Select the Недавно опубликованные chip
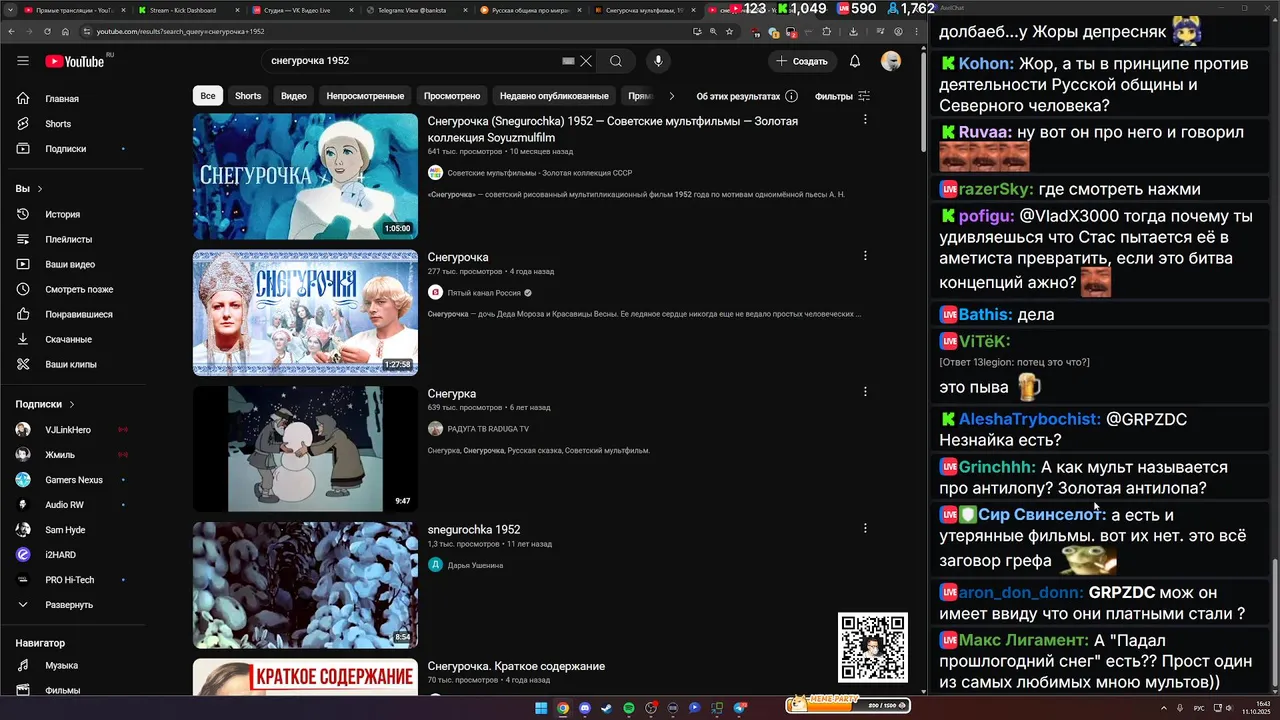This screenshot has width=1280, height=720. [x=554, y=96]
